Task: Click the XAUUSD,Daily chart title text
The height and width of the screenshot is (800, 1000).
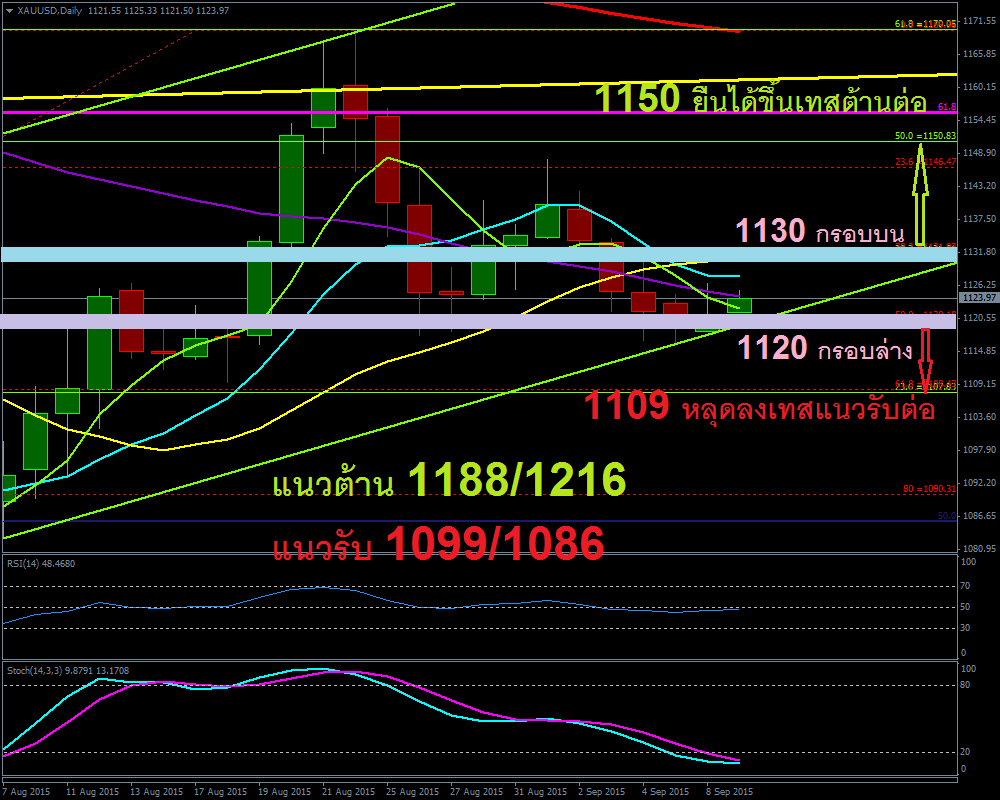Action: pyautogui.click(x=50, y=10)
